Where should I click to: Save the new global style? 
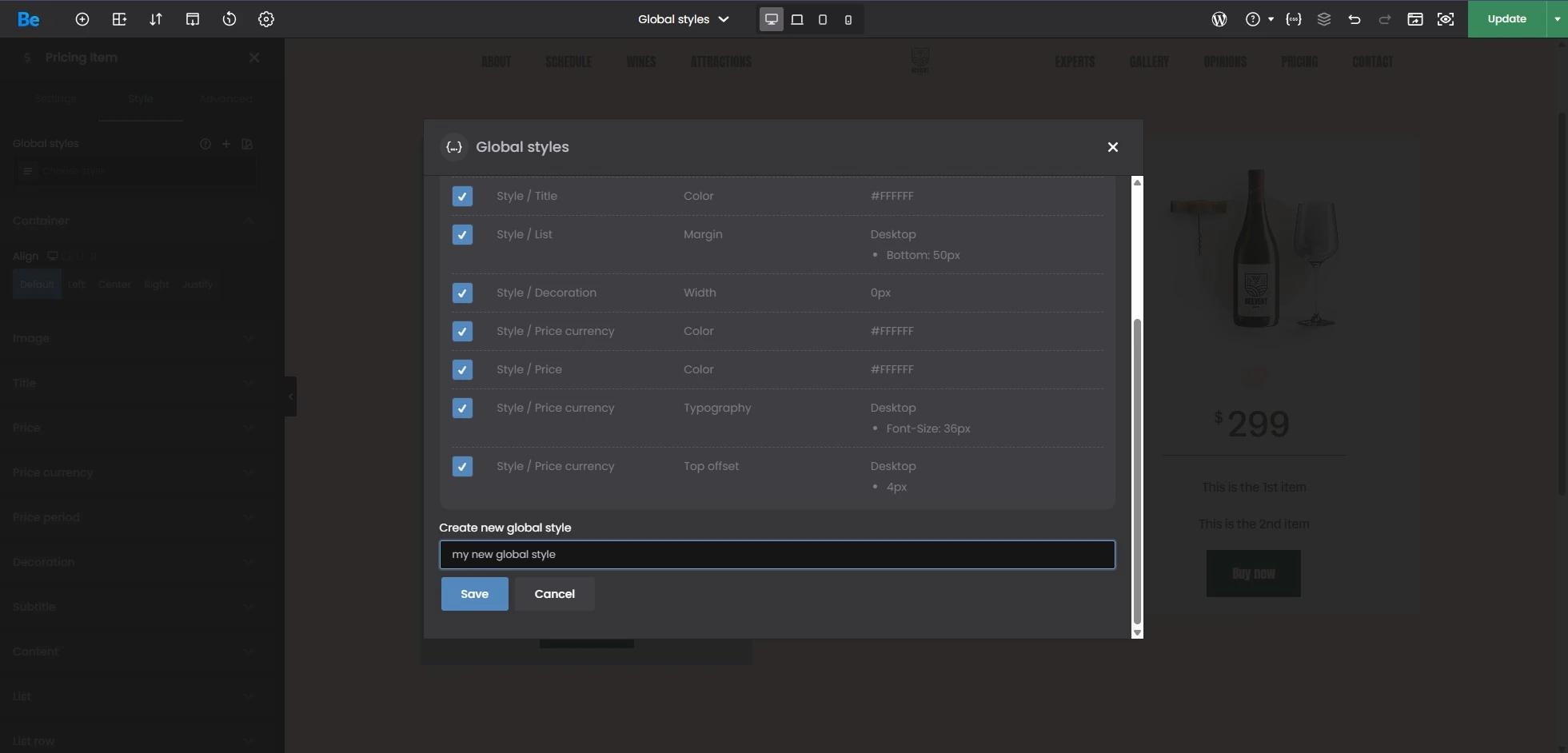pyautogui.click(x=474, y=594)
